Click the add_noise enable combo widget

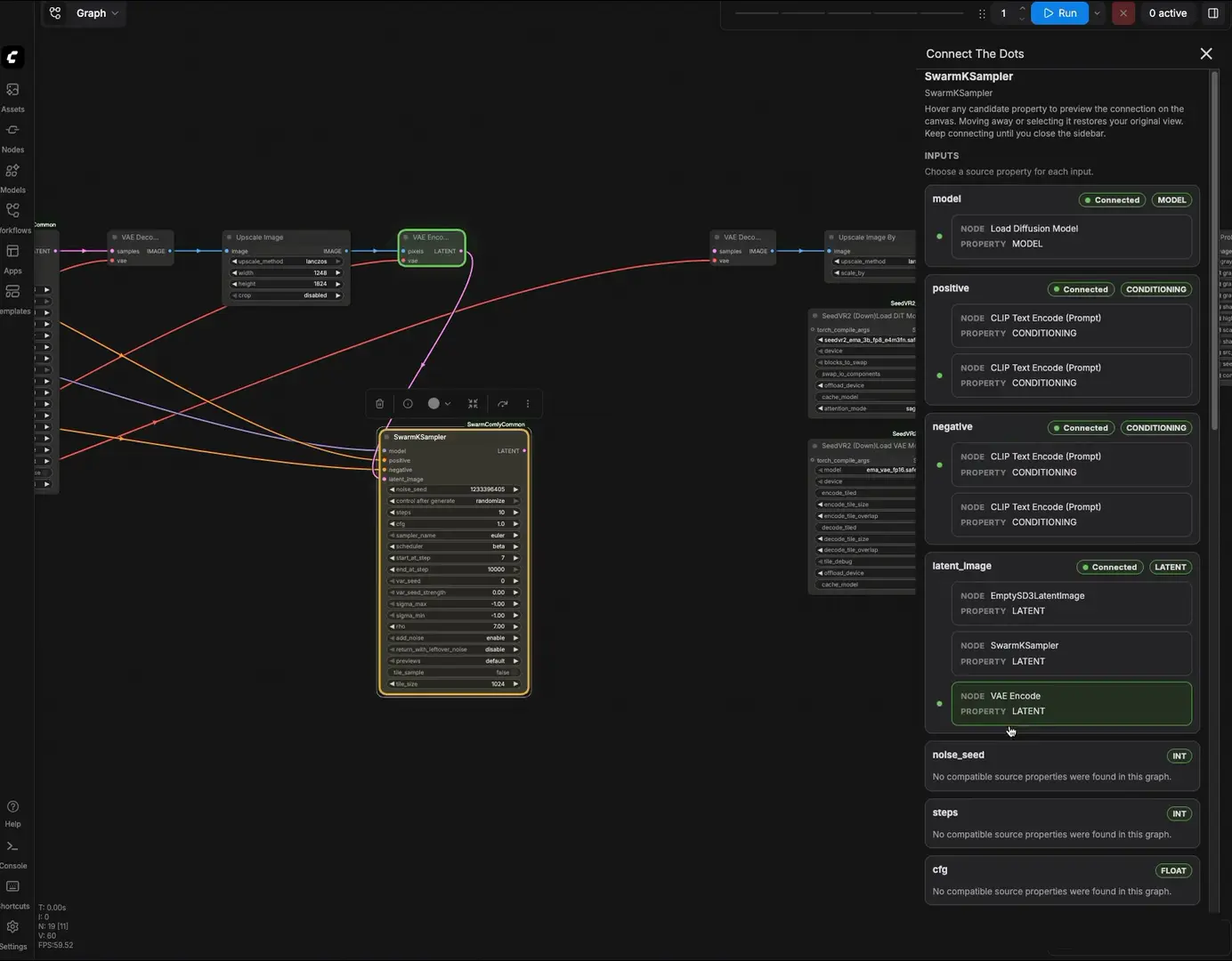(x=454, y=638)
